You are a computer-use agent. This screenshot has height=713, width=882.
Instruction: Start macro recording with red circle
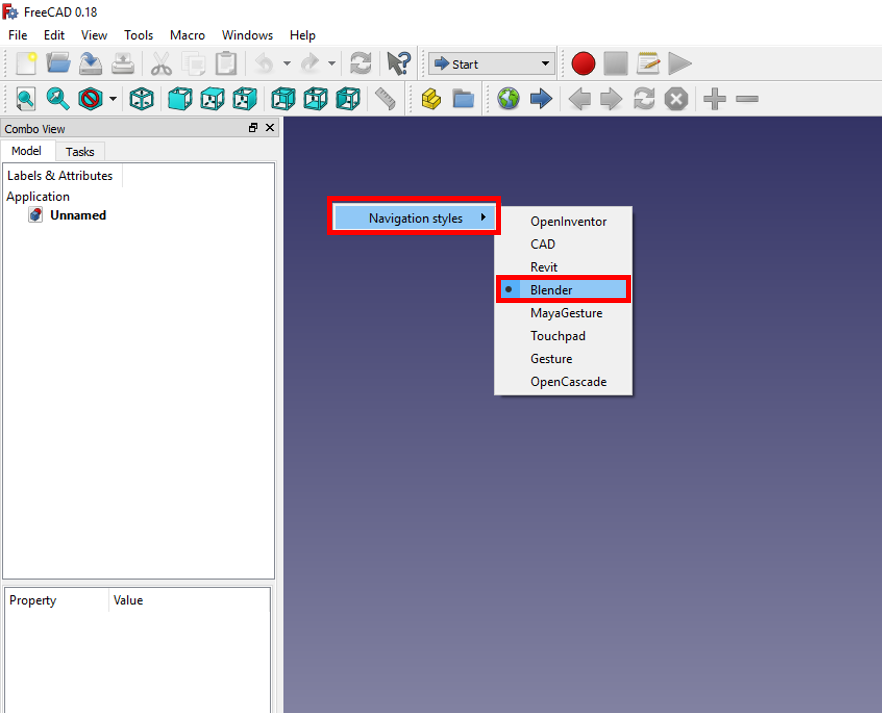click(583, 64)
